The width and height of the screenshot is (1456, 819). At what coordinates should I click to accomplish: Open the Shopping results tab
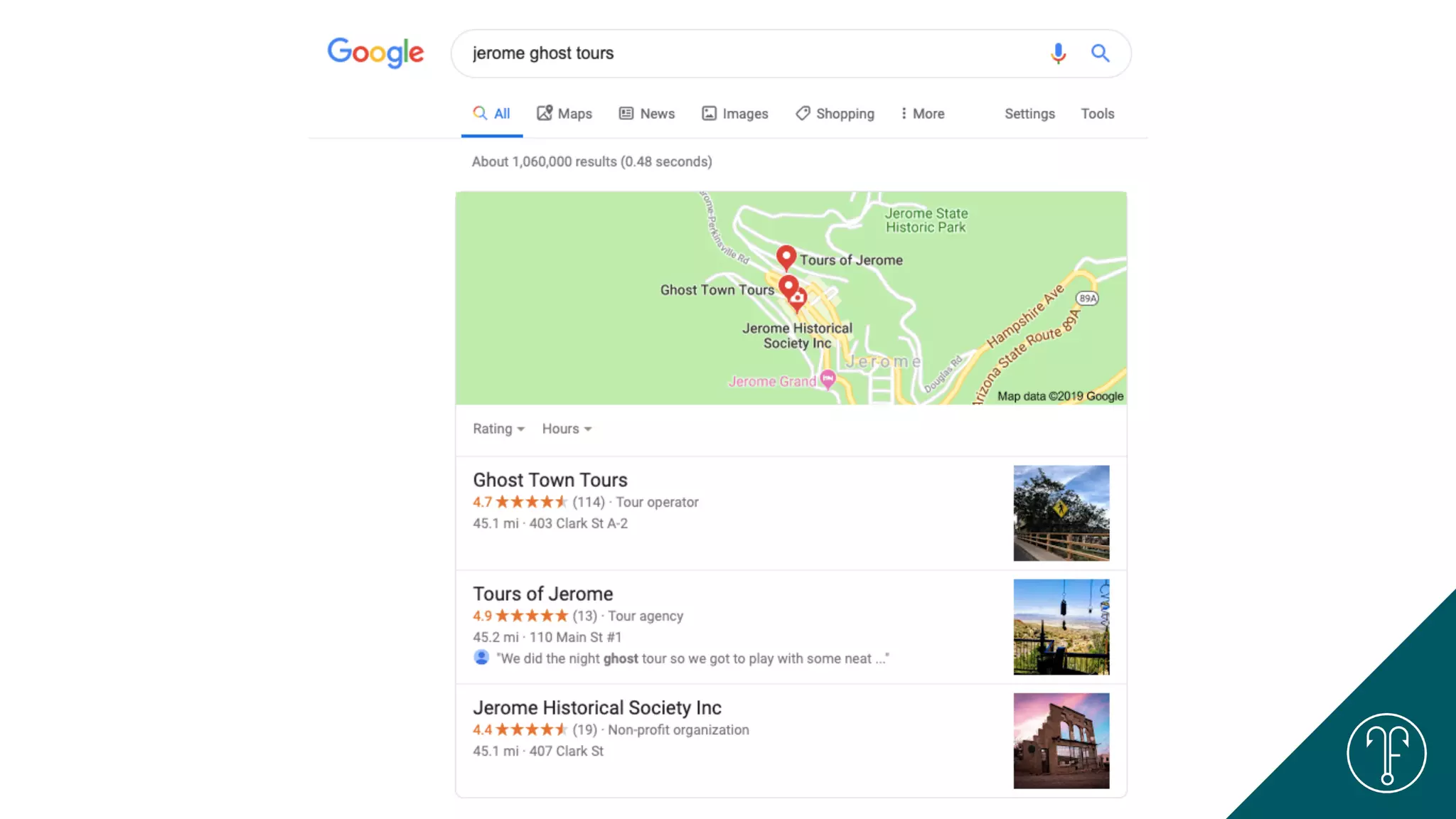pyautogui.click(x=835, y=114)
